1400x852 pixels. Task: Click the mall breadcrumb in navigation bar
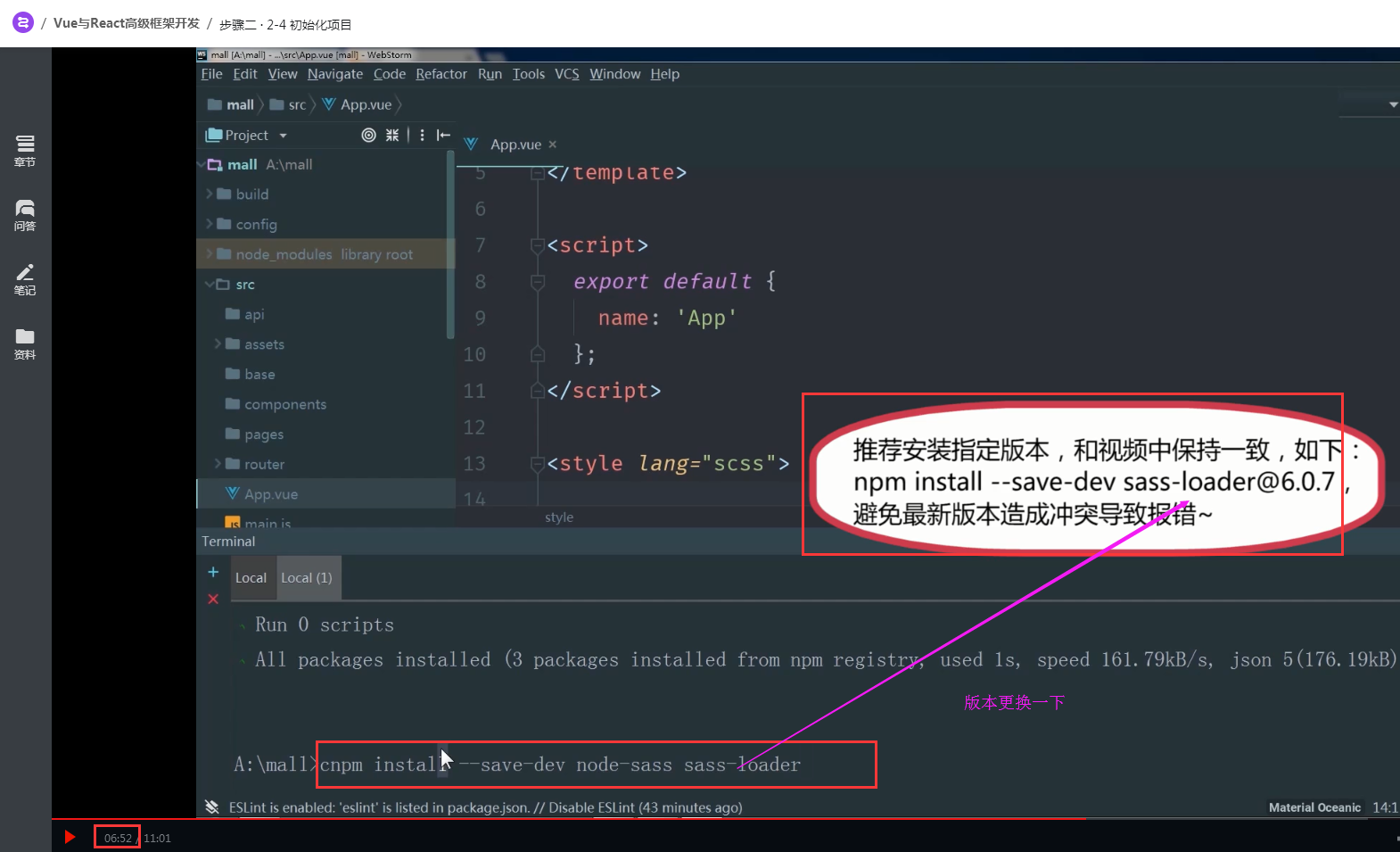[231, 104]
